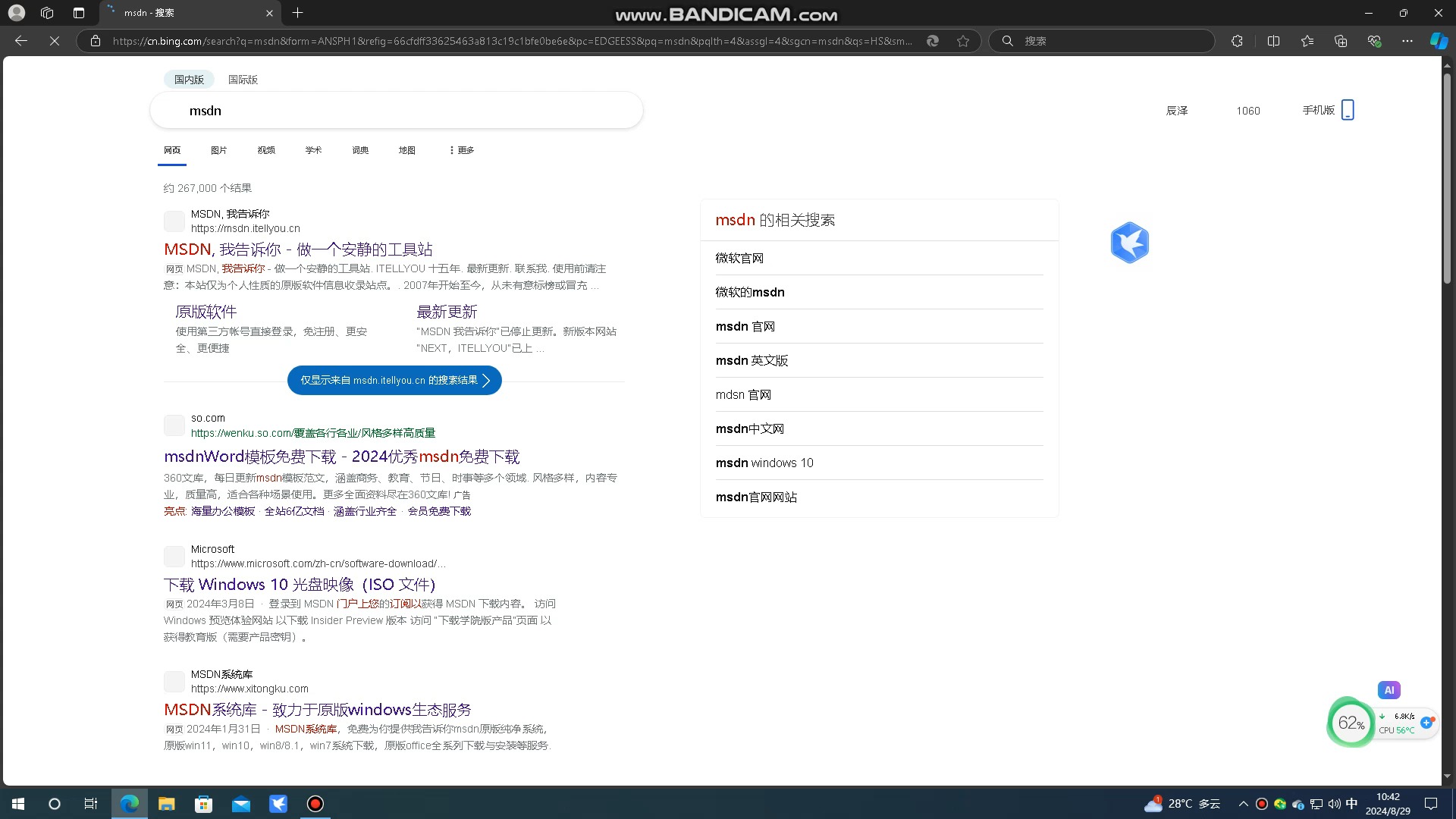Switch to 地图 results tab
Image resolution: width=1456 pixels, height=819 pixels.
pos(407,150)
